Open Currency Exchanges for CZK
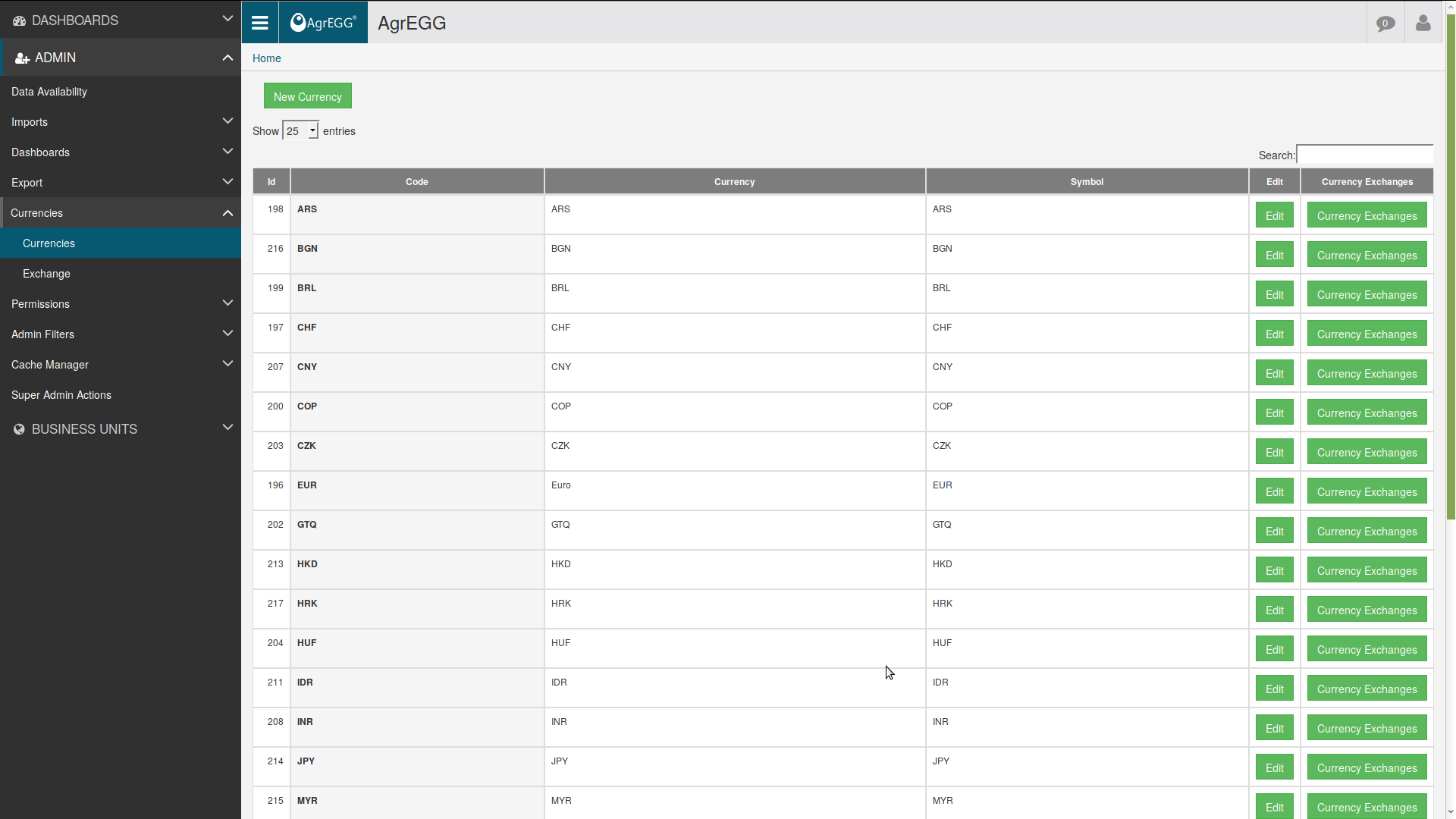 [x=1367, y=452]
